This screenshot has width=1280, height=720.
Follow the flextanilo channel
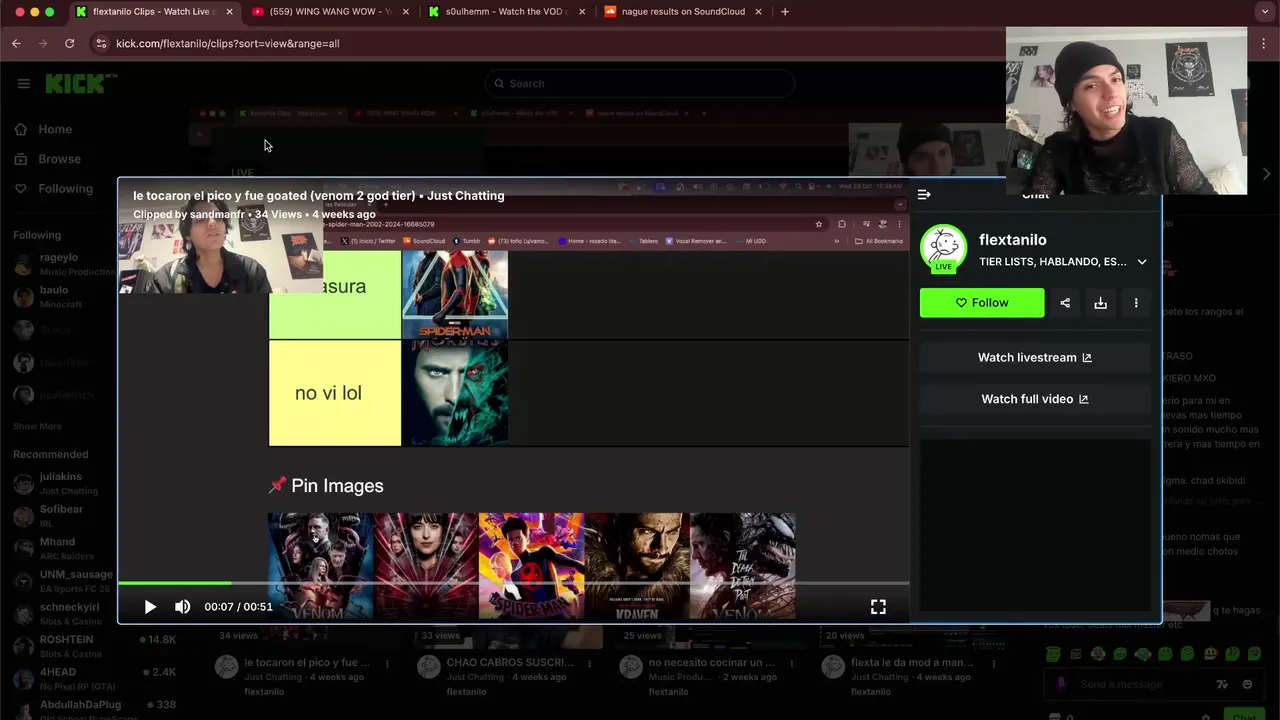(x=982, y=303)
